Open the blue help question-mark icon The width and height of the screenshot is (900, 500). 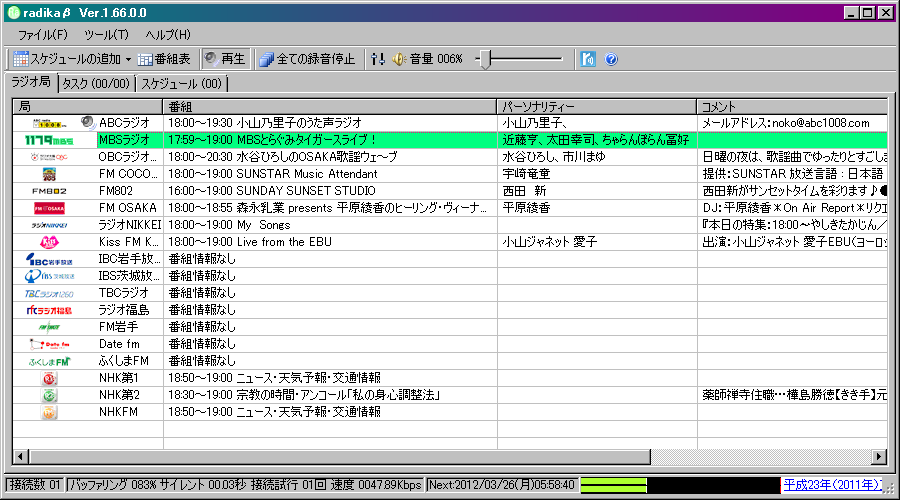(x=611, y=59)
